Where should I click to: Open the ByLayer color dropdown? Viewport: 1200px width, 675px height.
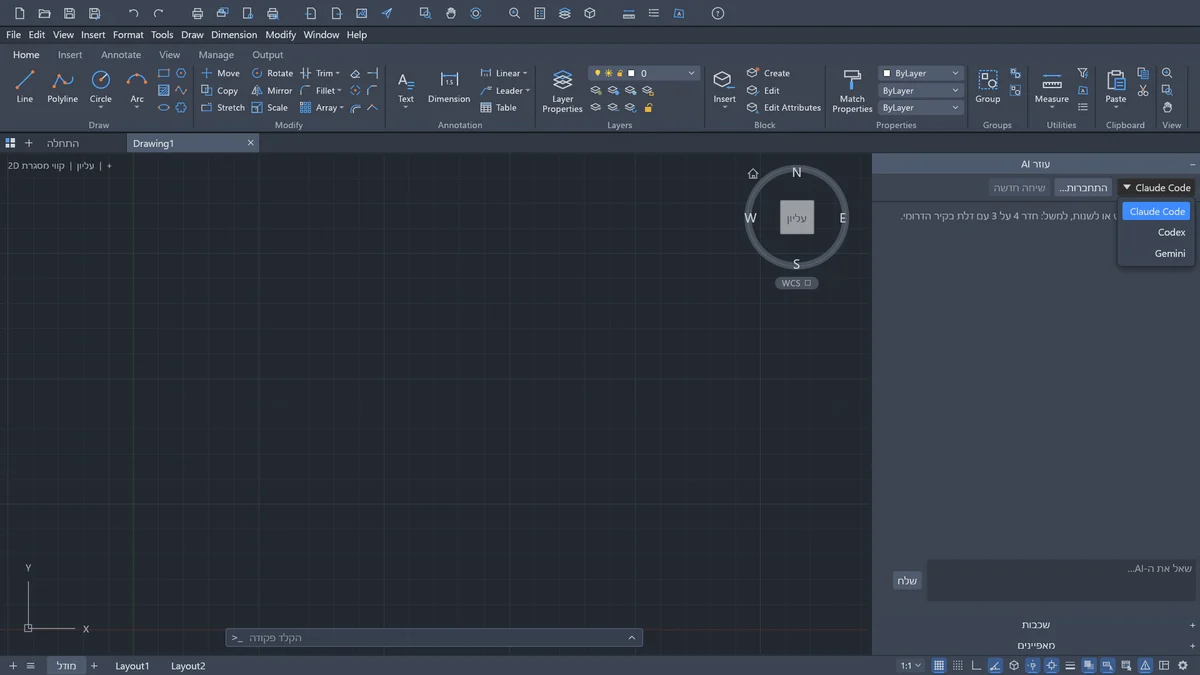click(x=920, y=73)
